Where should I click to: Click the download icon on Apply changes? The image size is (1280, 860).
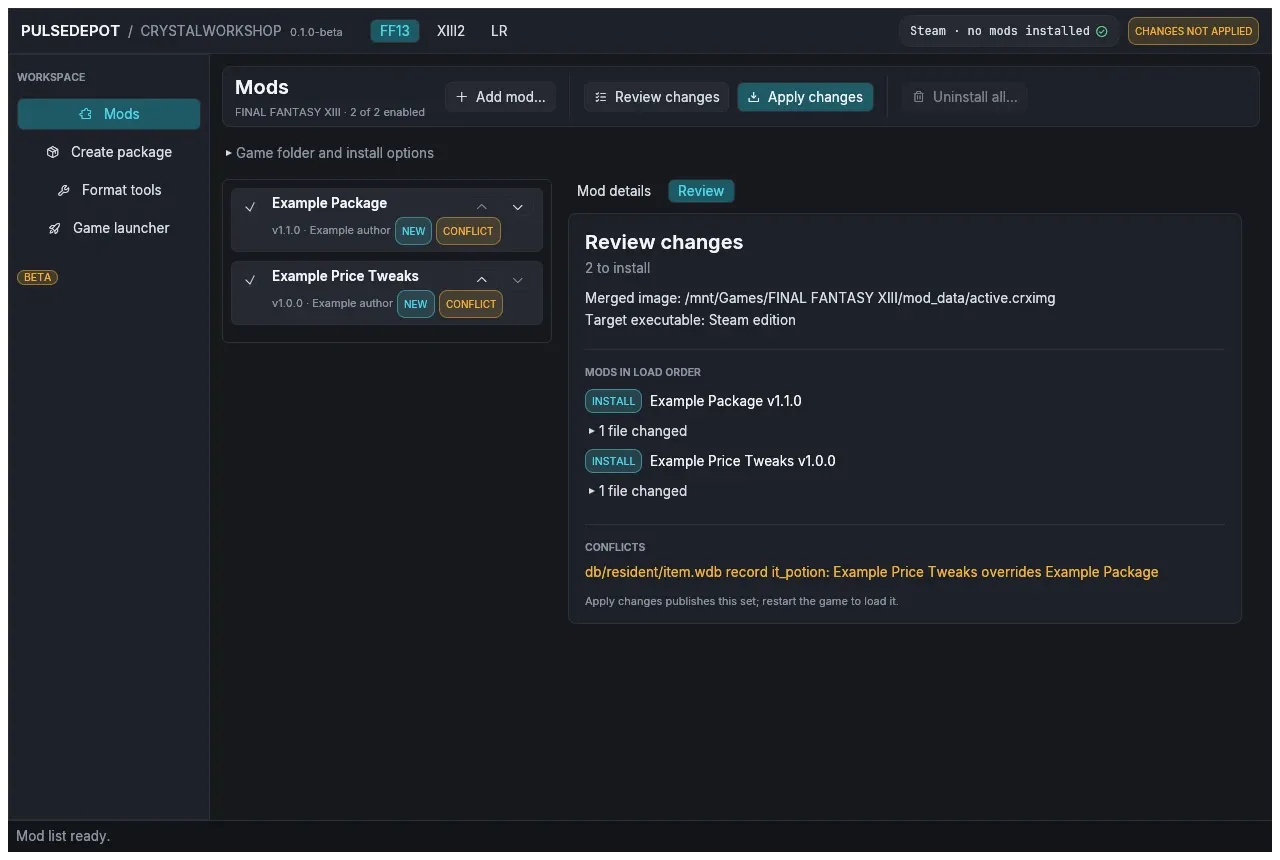click(754, 97)
